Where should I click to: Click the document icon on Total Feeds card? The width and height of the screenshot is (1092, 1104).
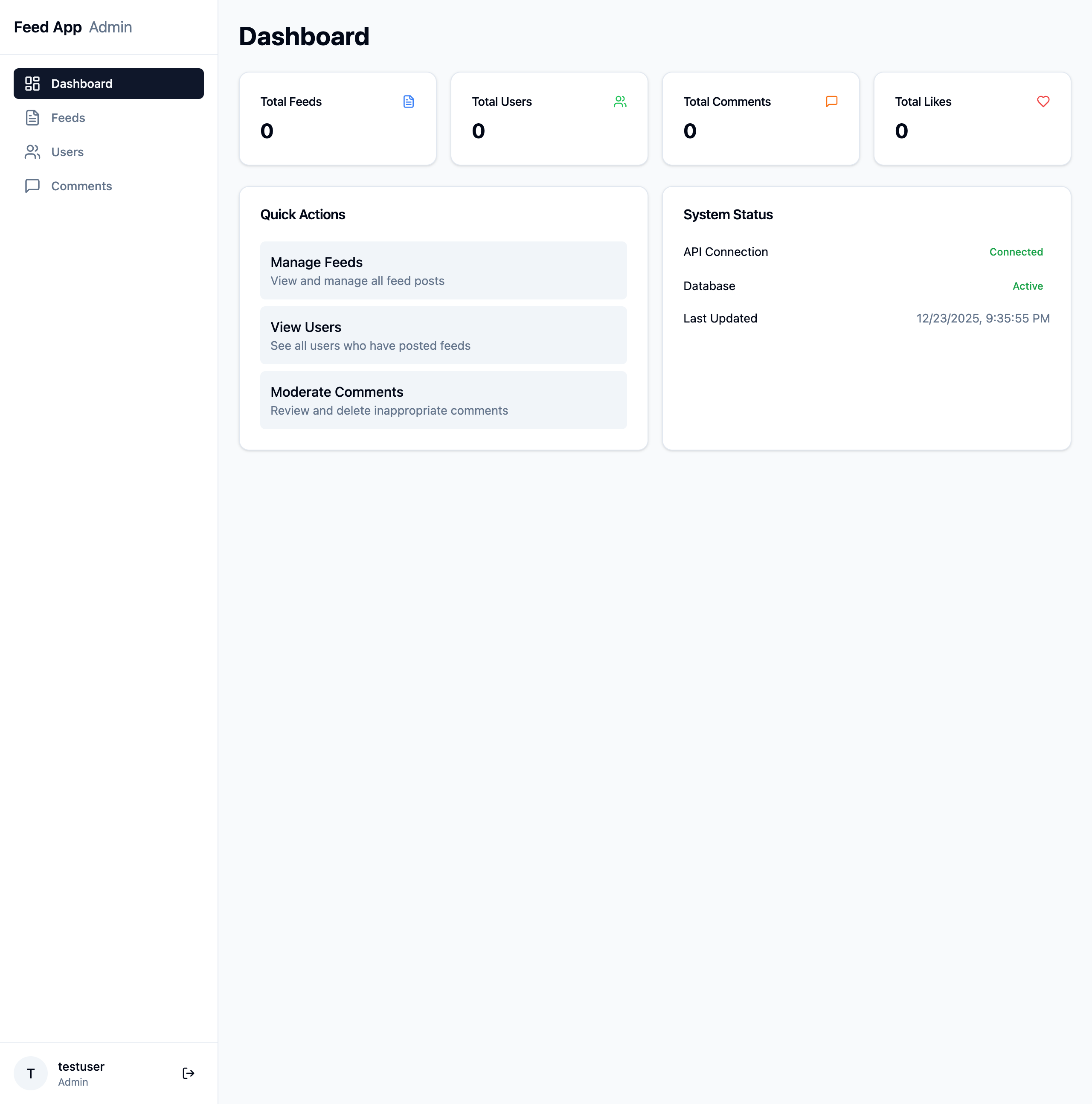point(408,102)
